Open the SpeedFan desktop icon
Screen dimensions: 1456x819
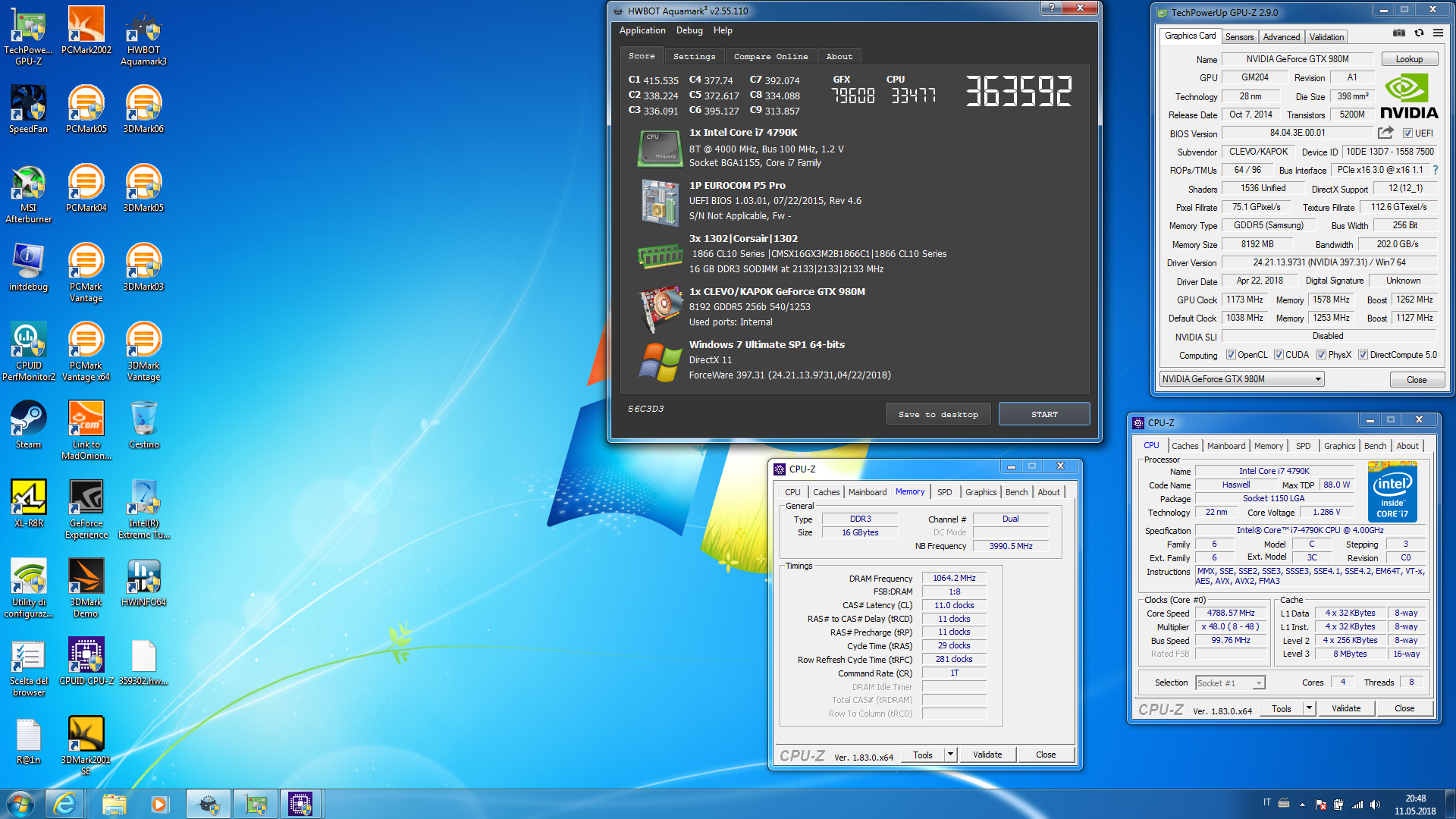click(x=28, y=109)
